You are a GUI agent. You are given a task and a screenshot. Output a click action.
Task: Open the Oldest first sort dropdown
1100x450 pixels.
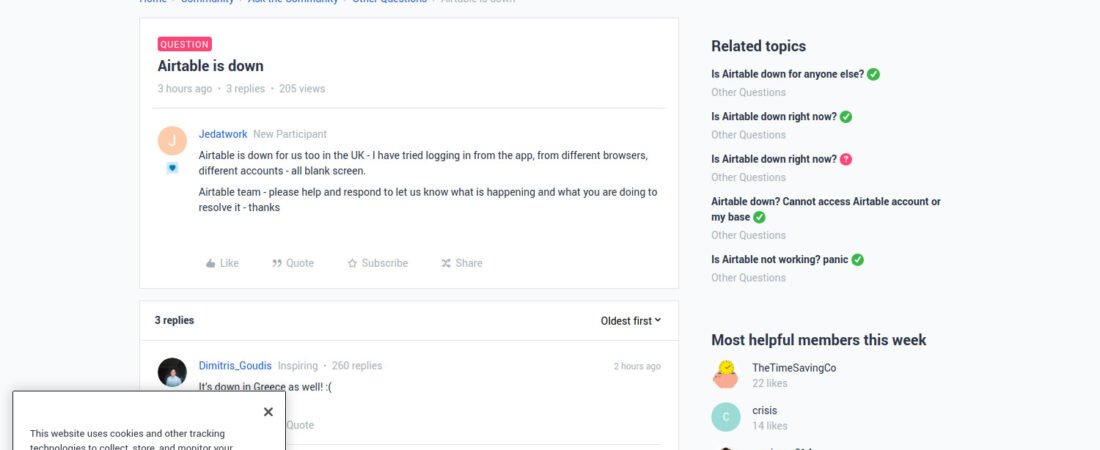point(630,321)
